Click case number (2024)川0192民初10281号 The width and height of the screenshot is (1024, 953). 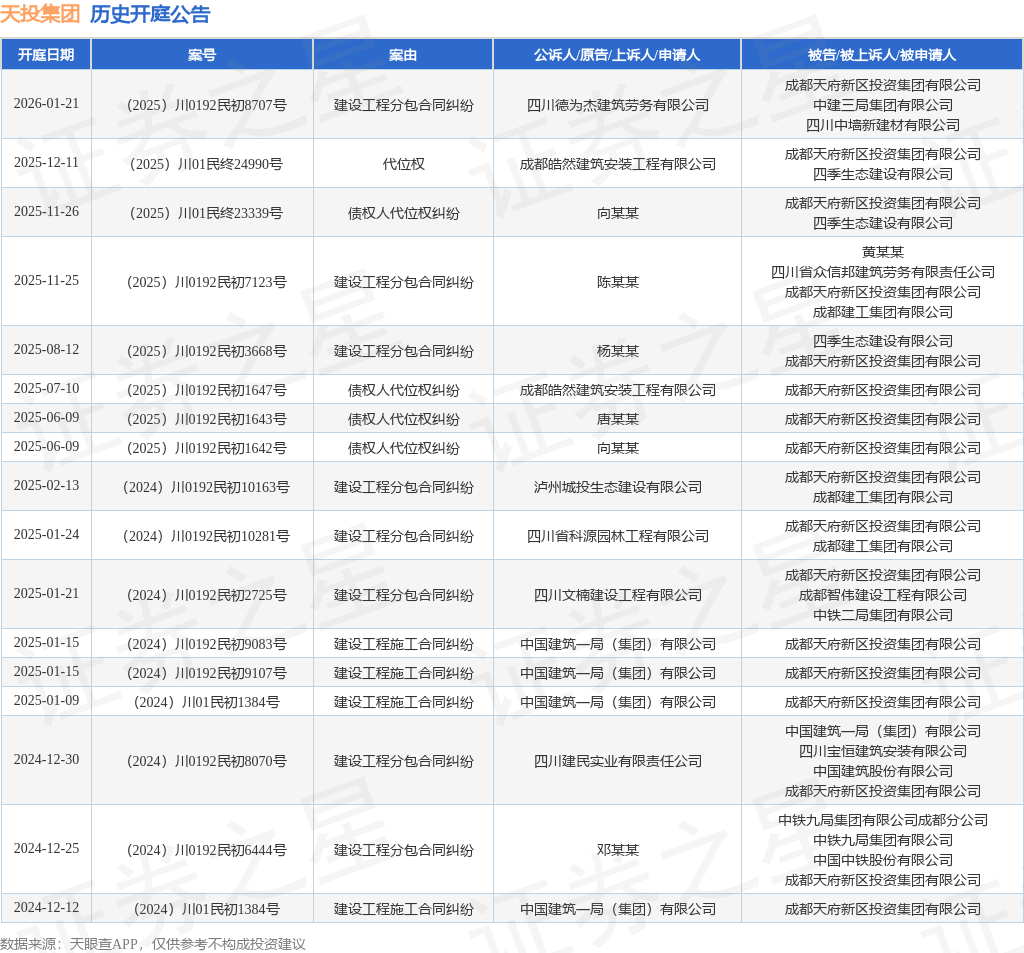[x=206, y=536]
